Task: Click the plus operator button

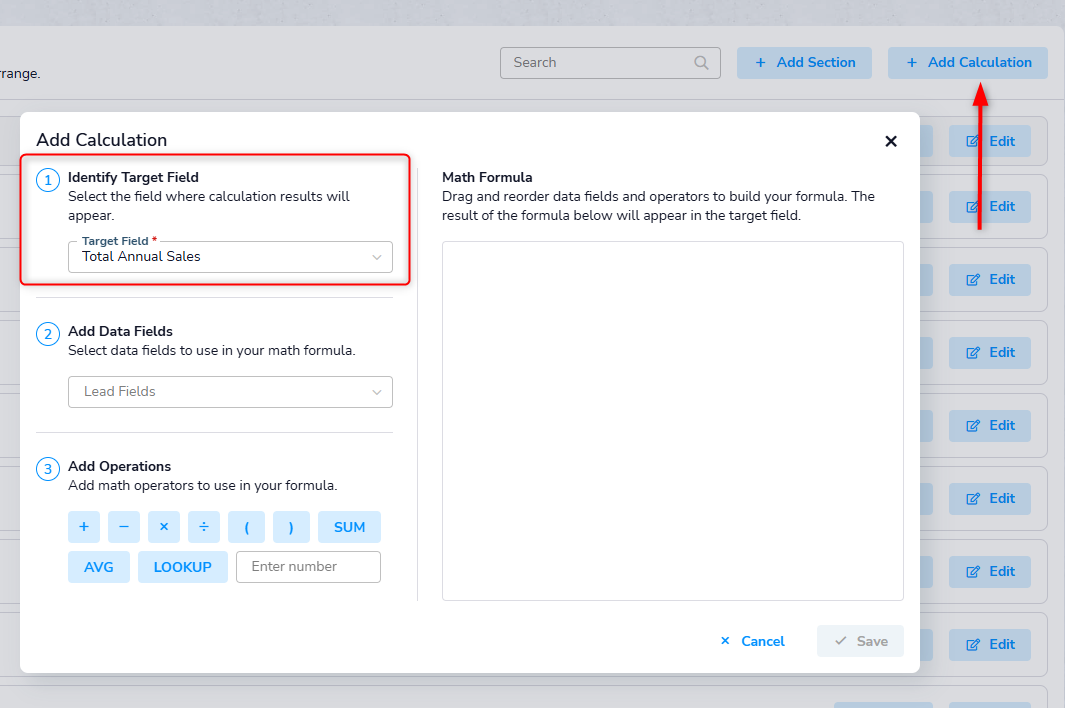Action: 83,527
